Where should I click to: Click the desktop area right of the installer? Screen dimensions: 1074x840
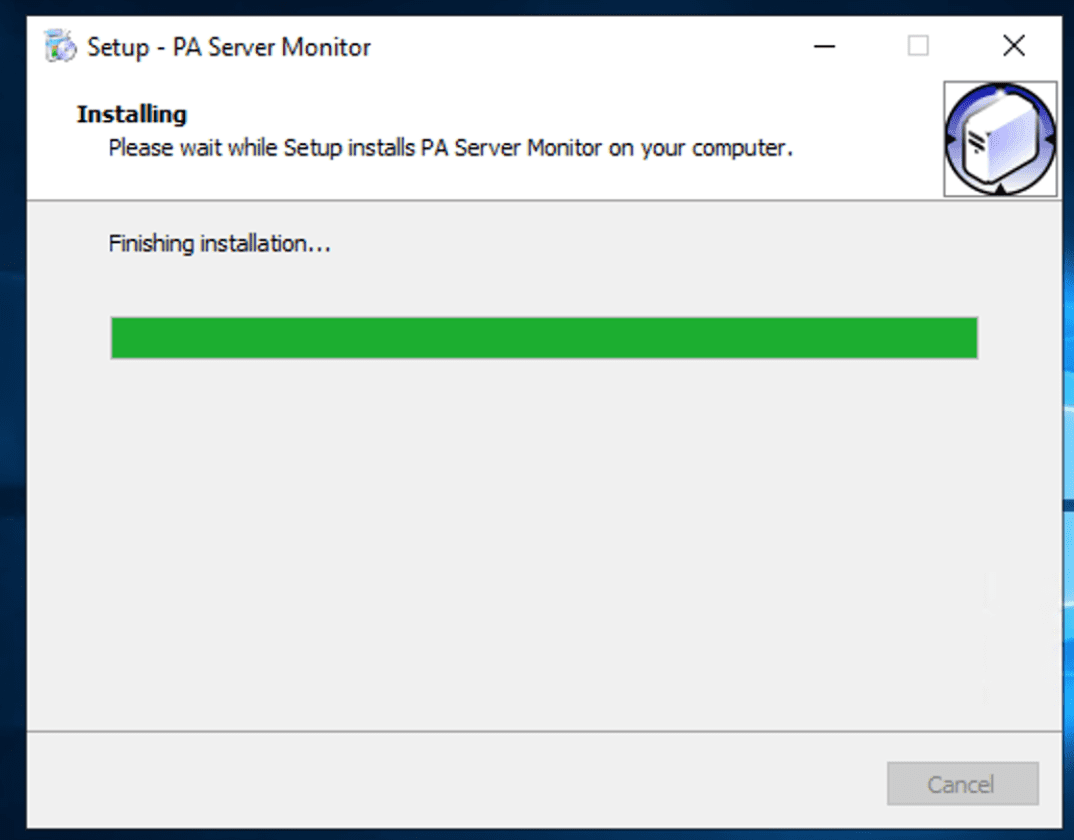click(1066, 500)
